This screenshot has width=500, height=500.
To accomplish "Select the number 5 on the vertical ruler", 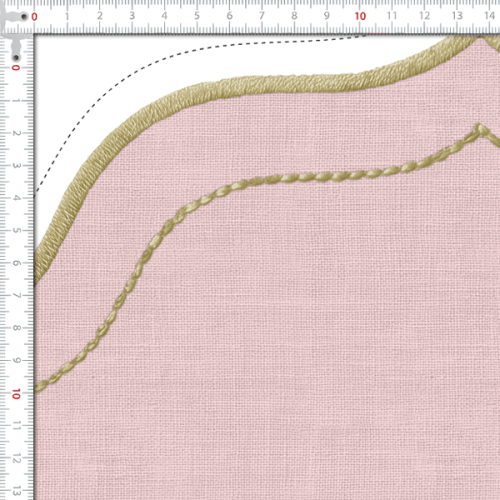I will coord(16,230).
